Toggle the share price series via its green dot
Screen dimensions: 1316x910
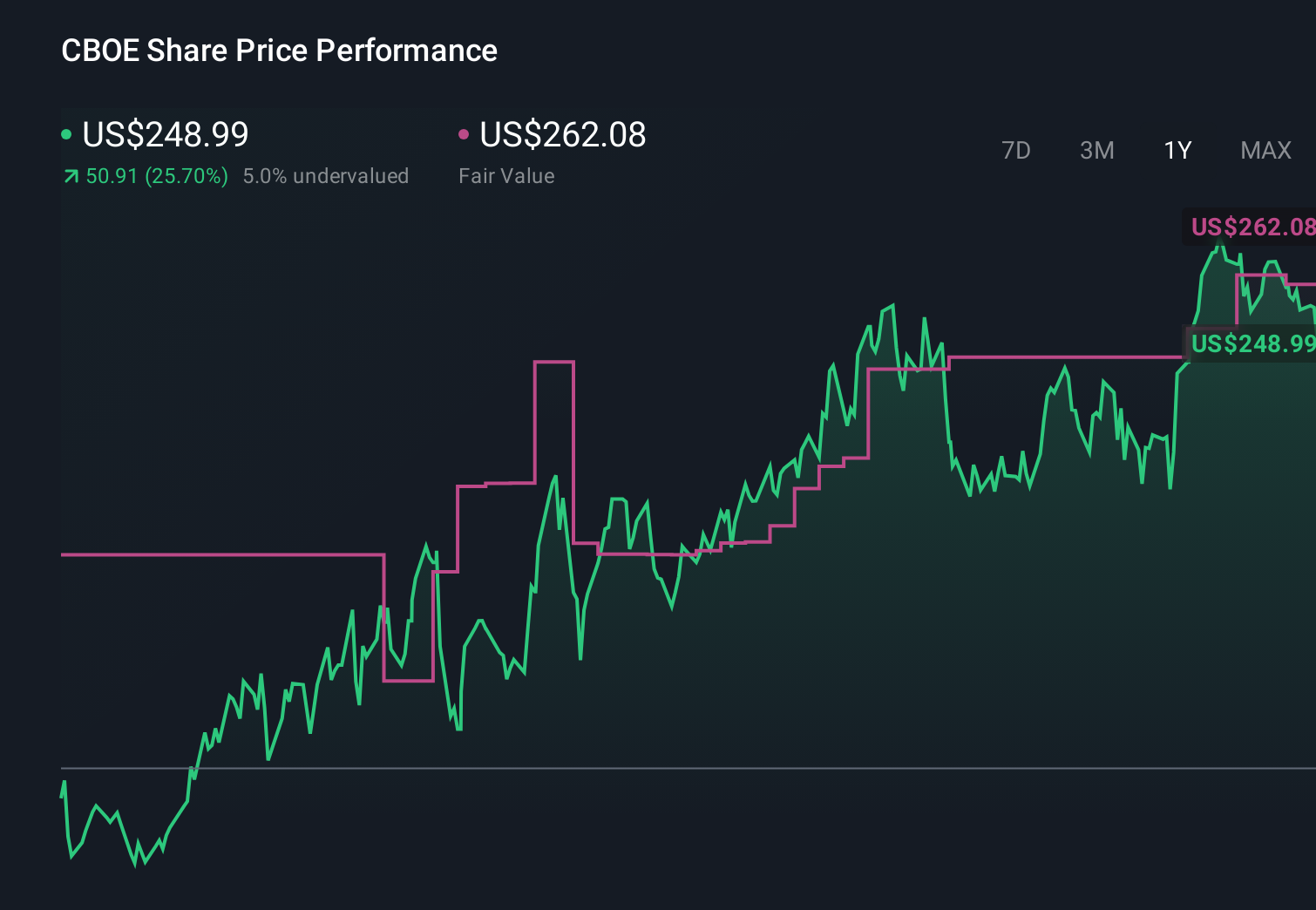(66, 133)
